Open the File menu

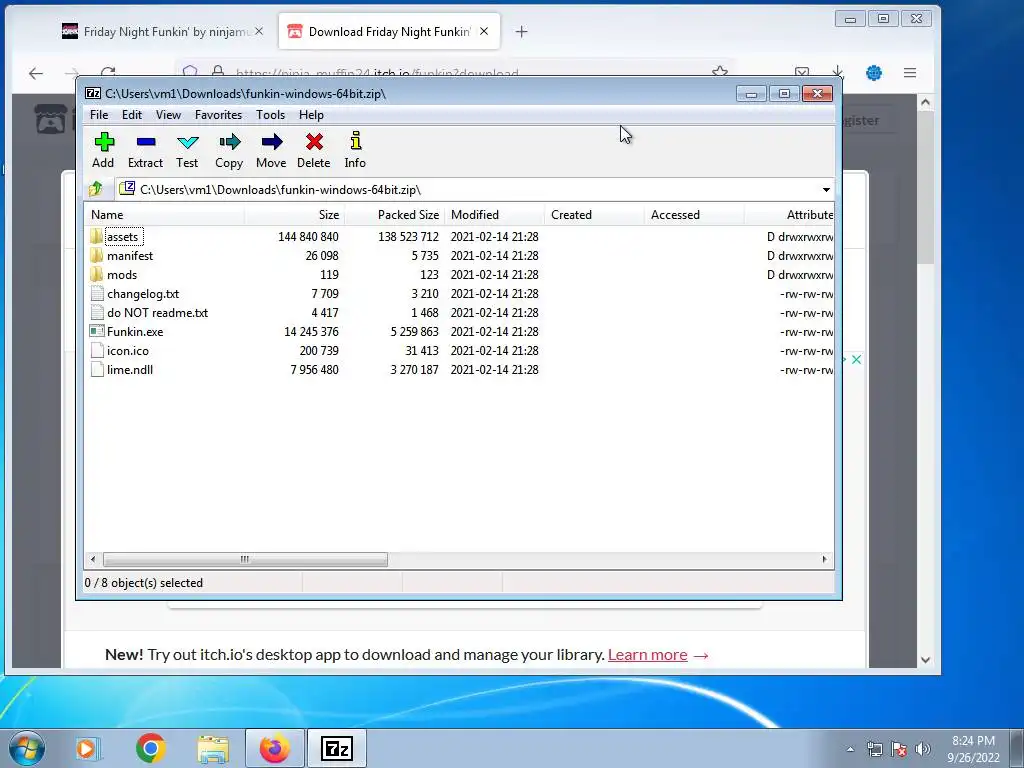coord(99,115)
